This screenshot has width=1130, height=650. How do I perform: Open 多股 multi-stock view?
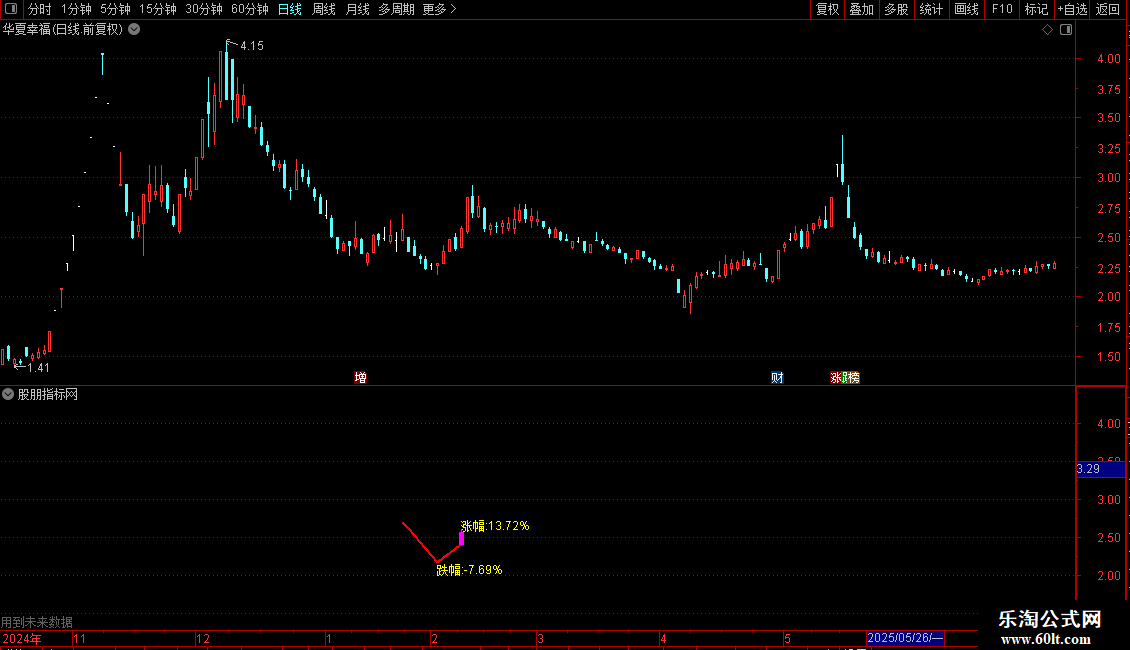coord(896,9)
